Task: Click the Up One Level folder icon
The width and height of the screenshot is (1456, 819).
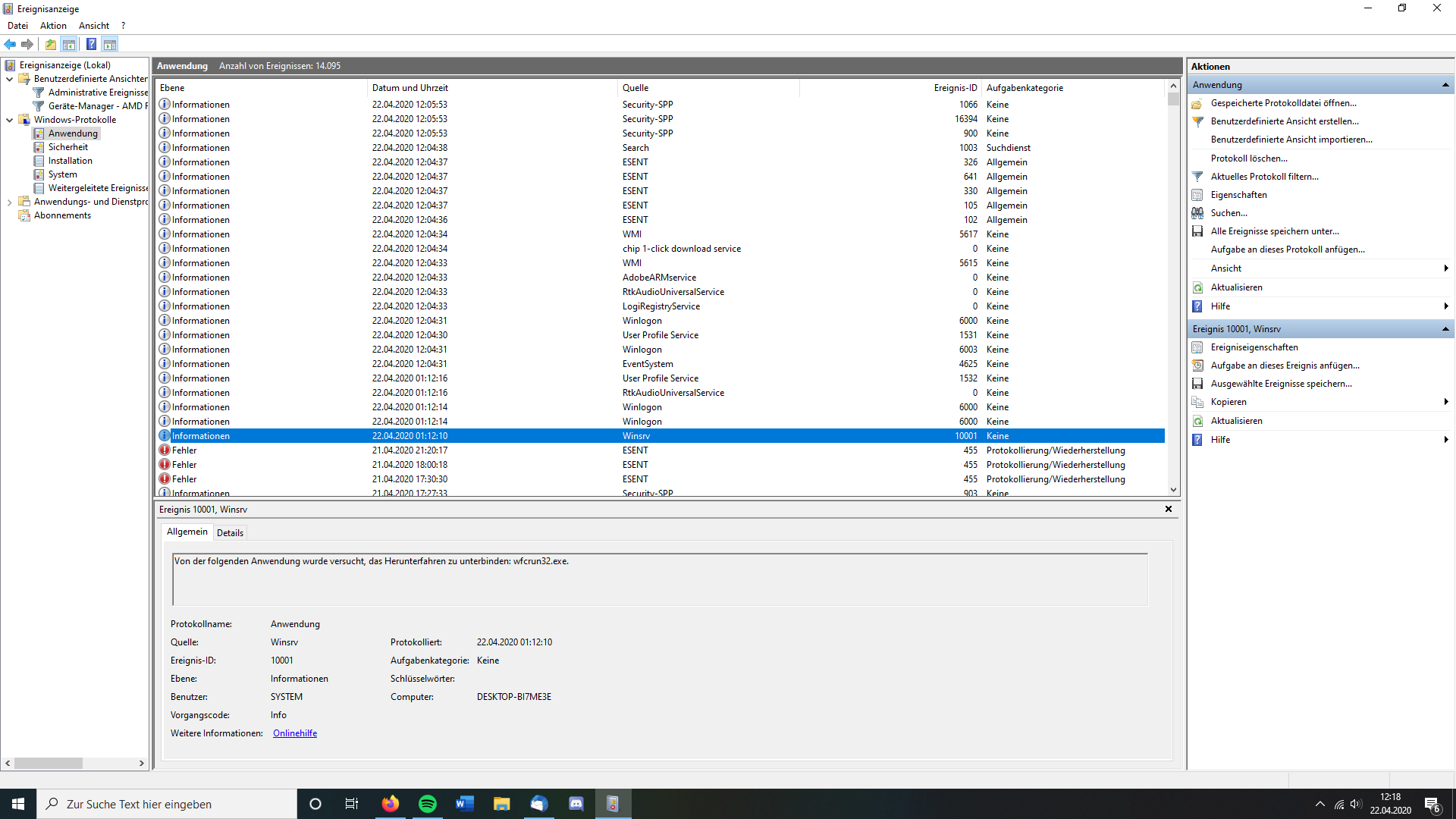Action: pyautogui.click(x=50, y=44)
